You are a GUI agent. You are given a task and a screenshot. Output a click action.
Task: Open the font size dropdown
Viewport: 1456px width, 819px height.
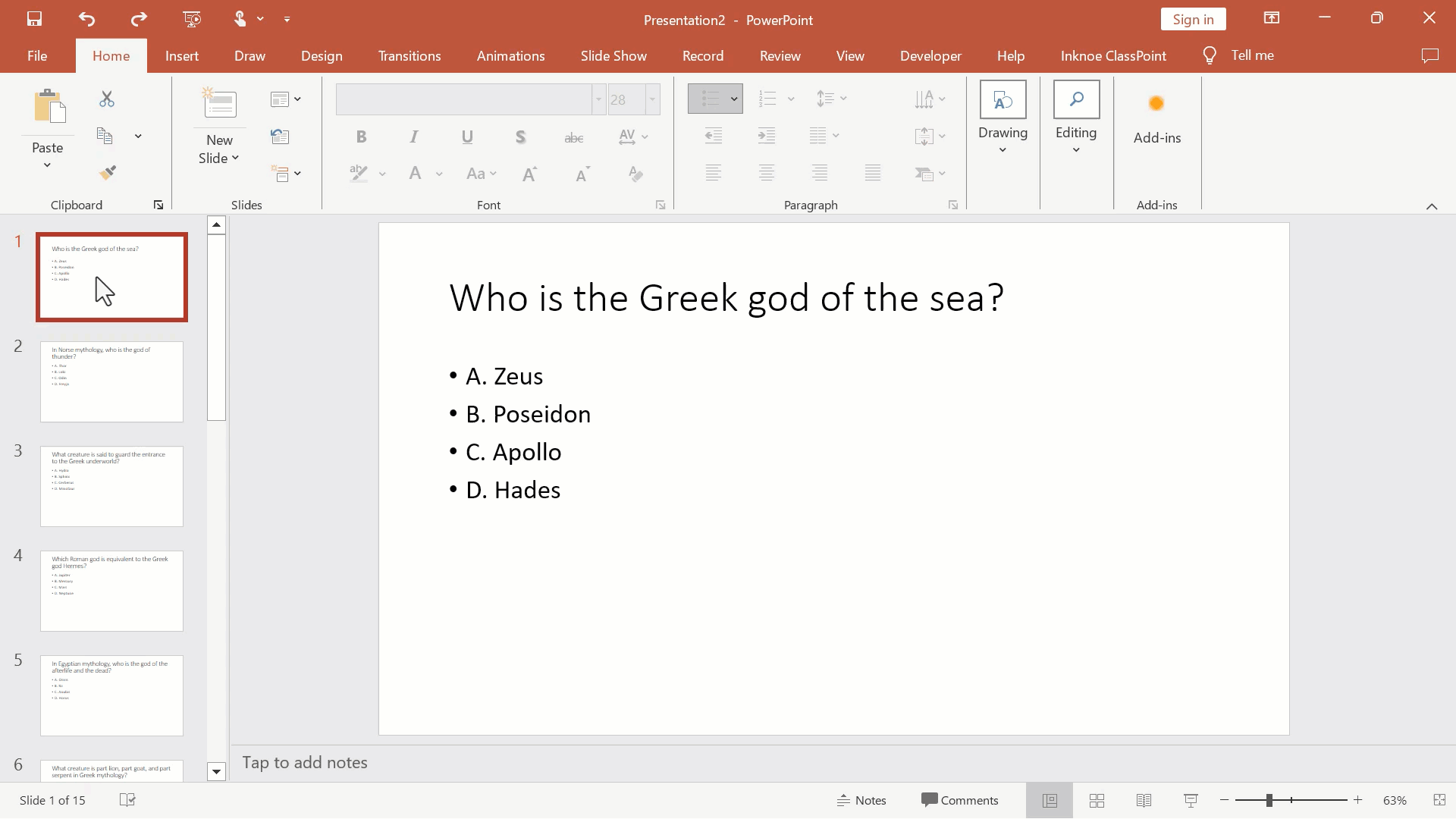(652, 98)
